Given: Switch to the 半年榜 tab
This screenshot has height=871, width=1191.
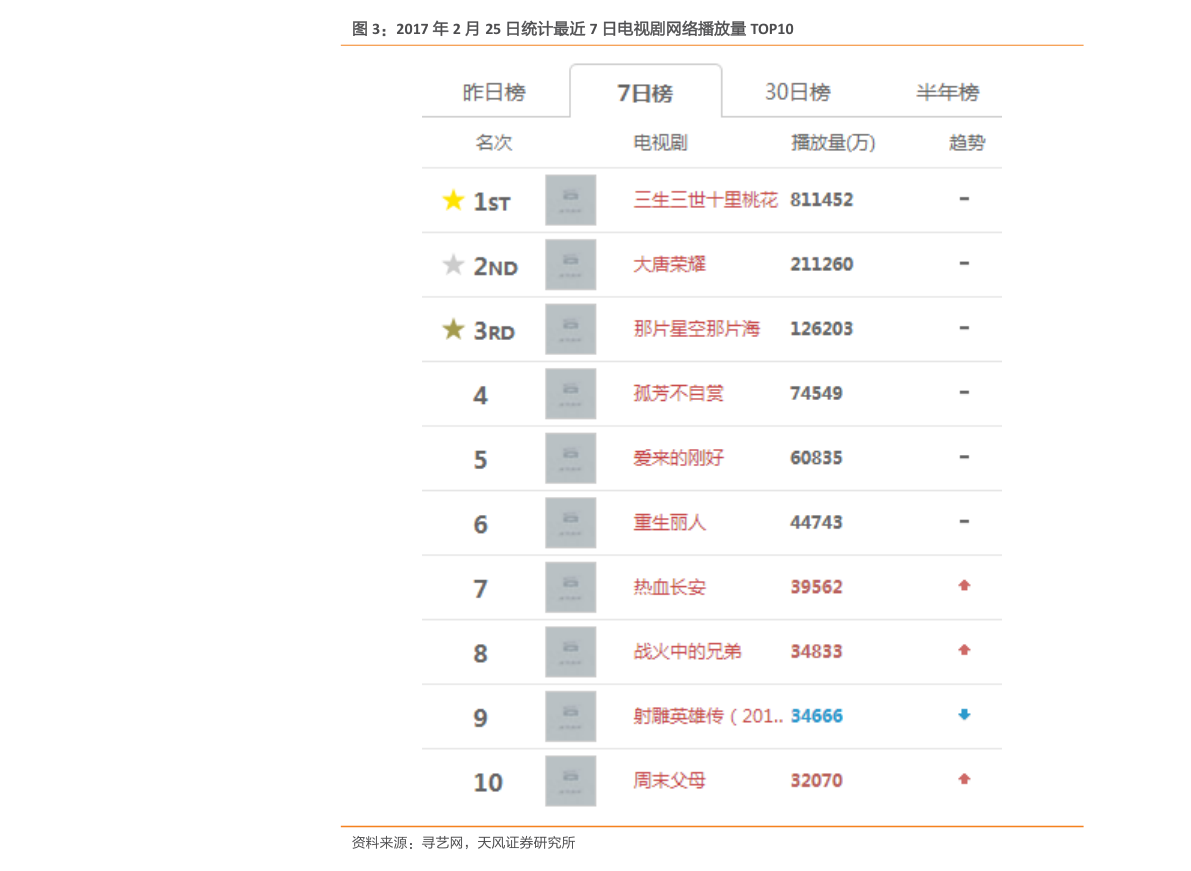Looking at the screenshot, I should (x=948, y=93).
